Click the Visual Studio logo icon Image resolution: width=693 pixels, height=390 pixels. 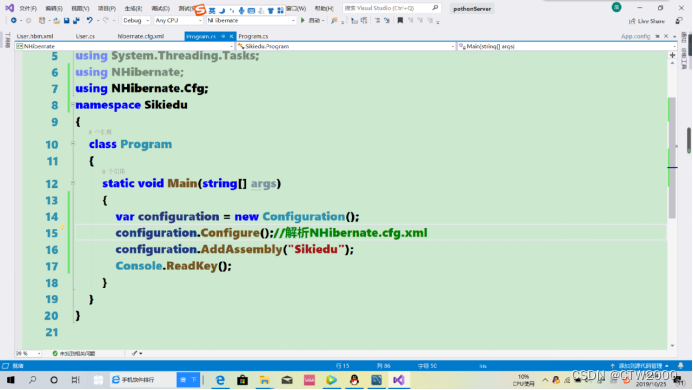coord(9,8)
